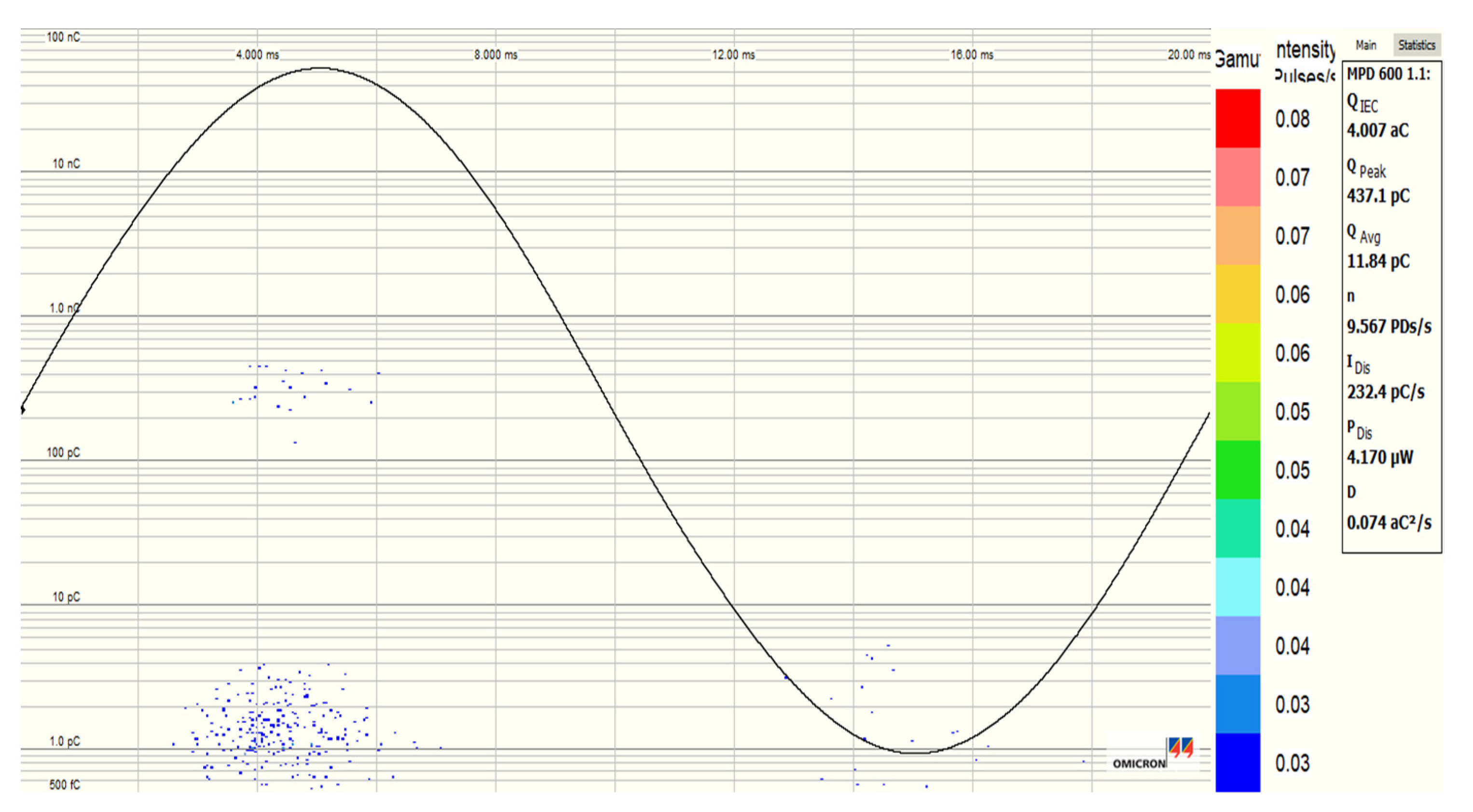Viewport: 1473px width, 812px height.
Task: Switch to the Main tab
Action: [1365, 45]
